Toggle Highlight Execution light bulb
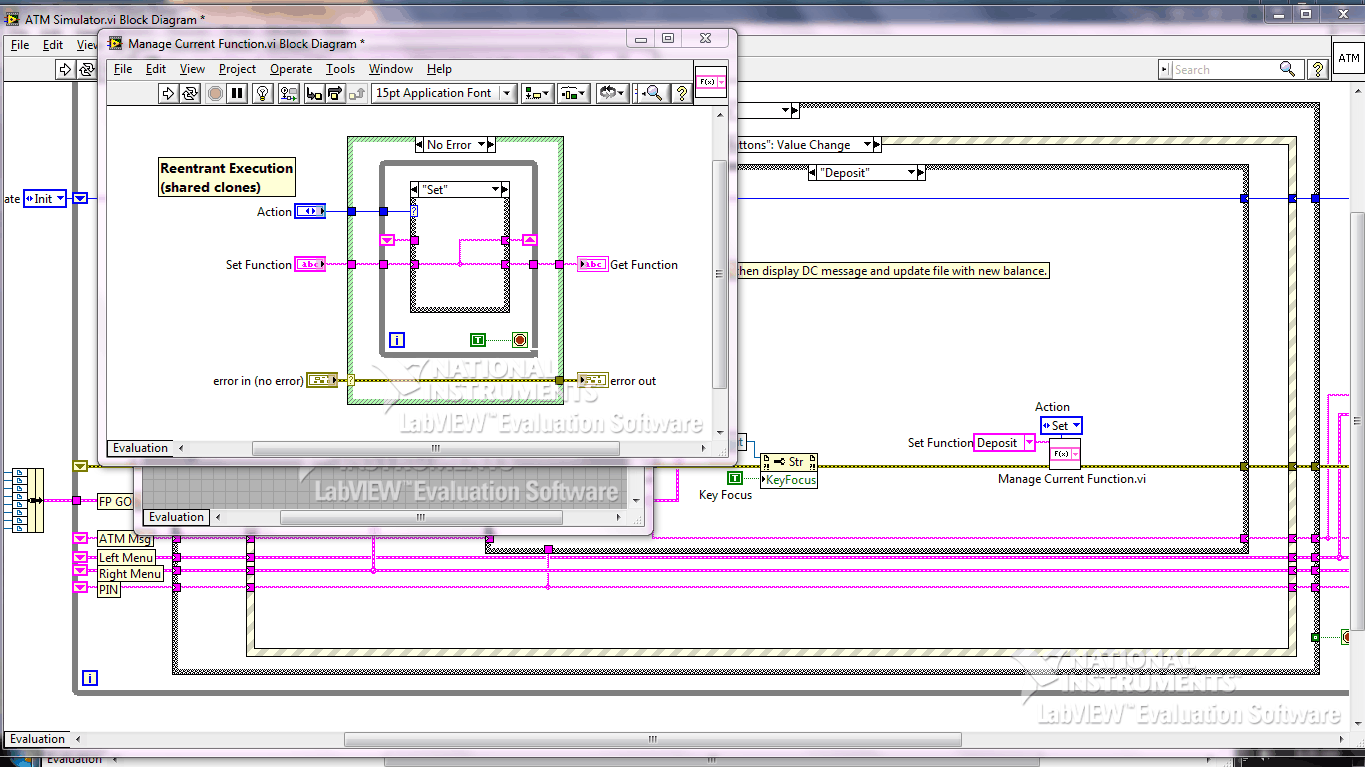The image size is (1365, 767). 263,93
